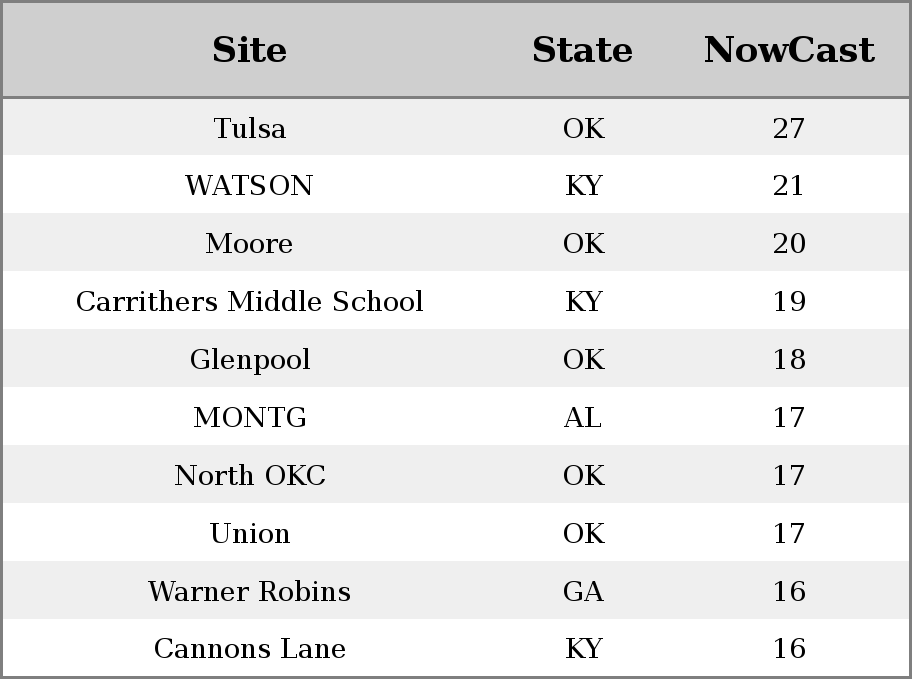Click the AL state cell
Image resolution: width=912 pixels, height=679 pixels.
[583, 417]
